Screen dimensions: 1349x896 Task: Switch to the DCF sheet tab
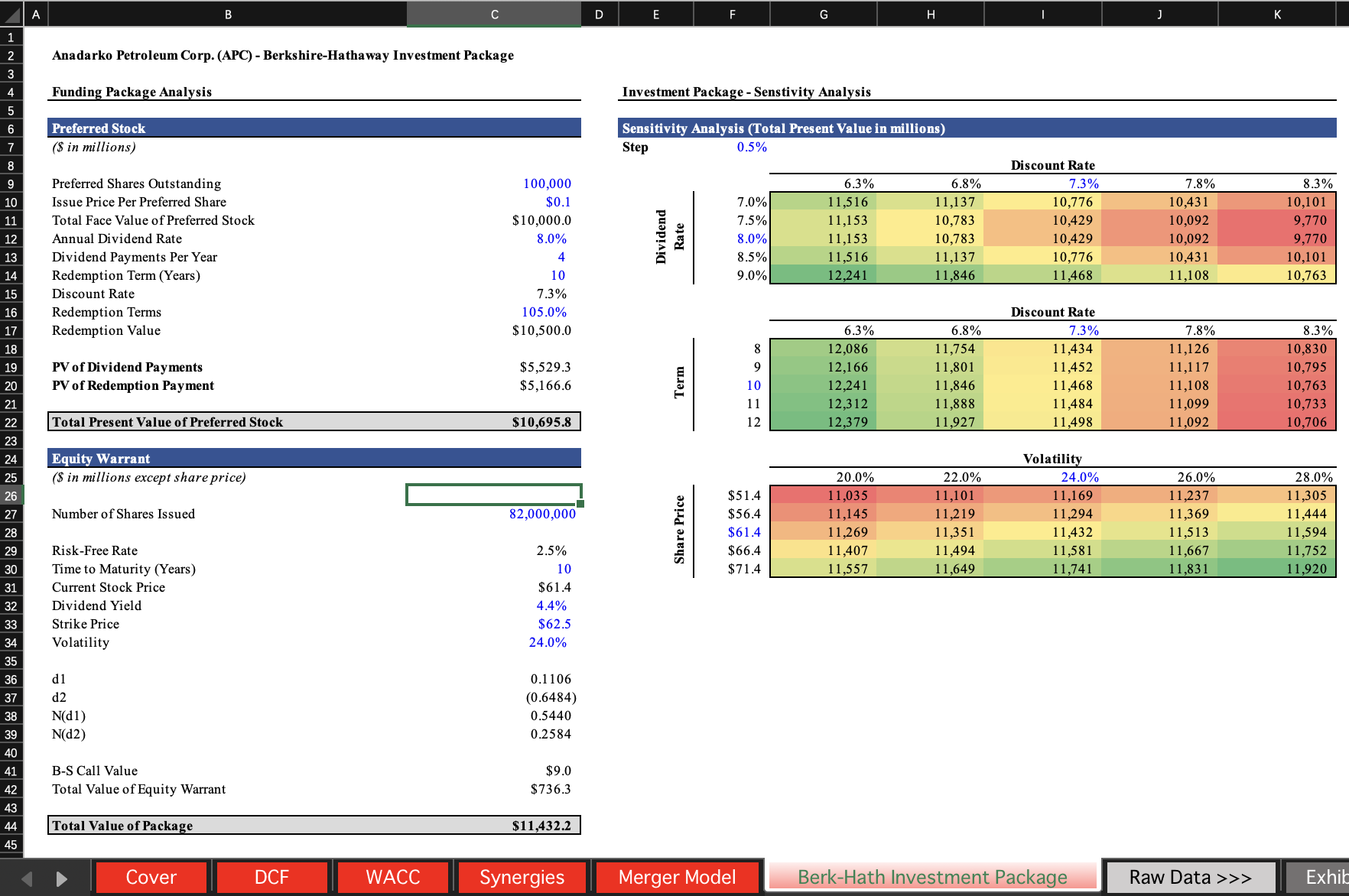coord(271,877)
